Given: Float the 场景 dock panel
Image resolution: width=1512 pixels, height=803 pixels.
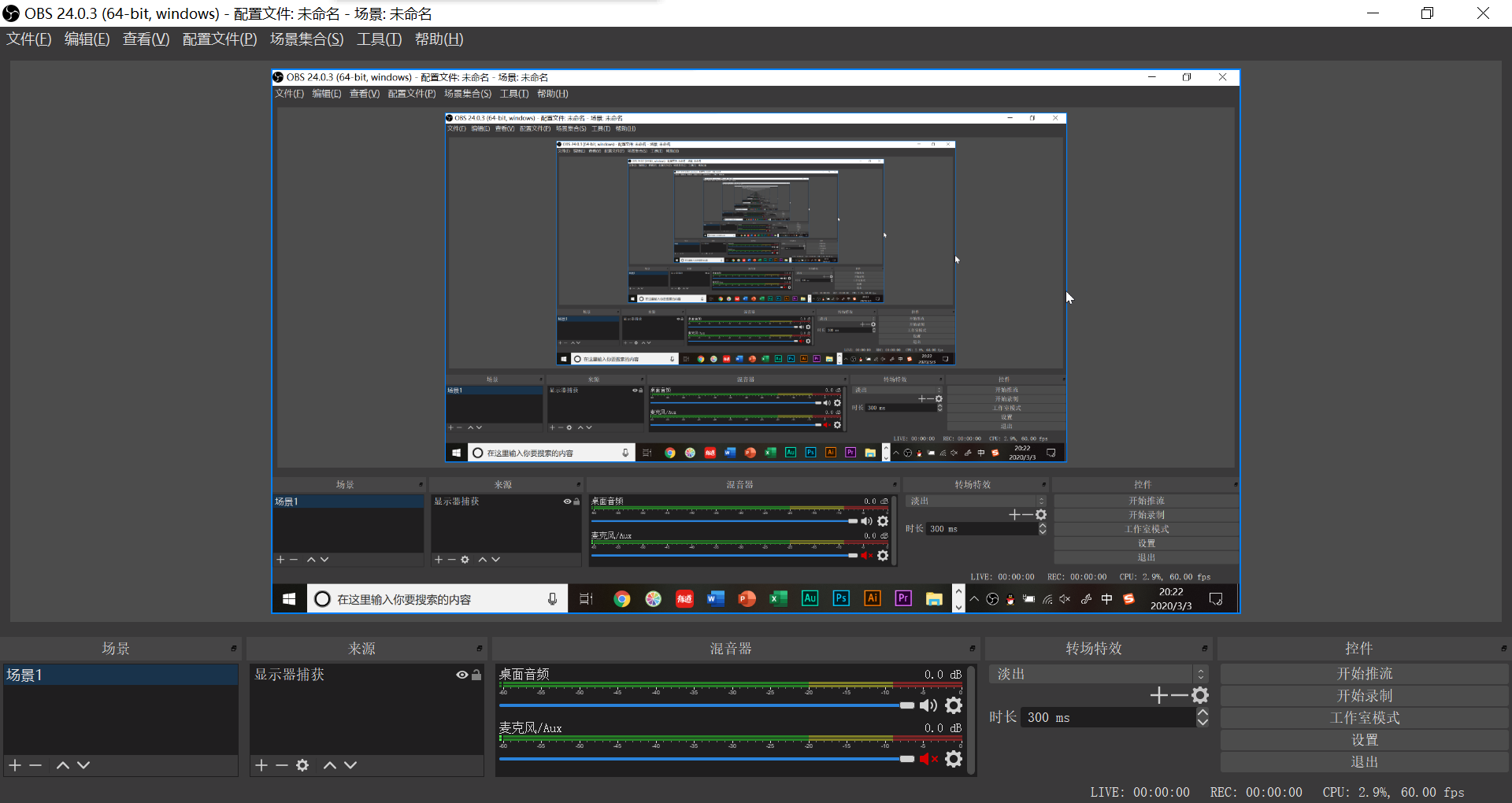Looking at the screenshot, I should coord(234,649).
